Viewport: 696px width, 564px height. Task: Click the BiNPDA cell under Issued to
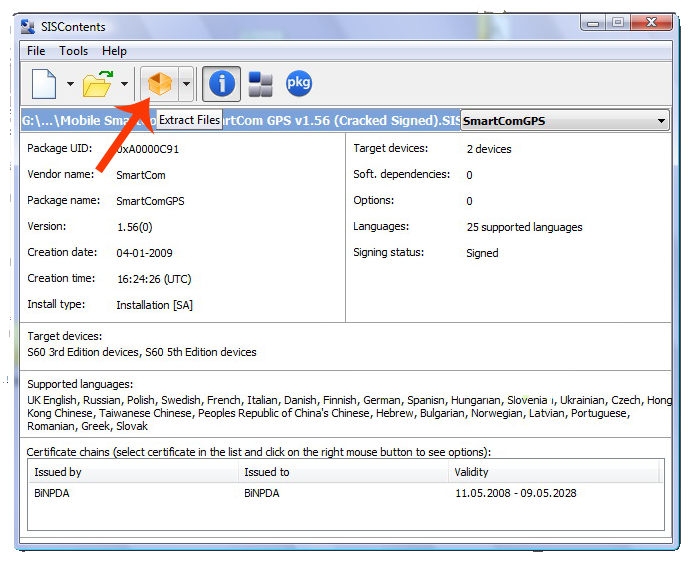pos(262,493)
